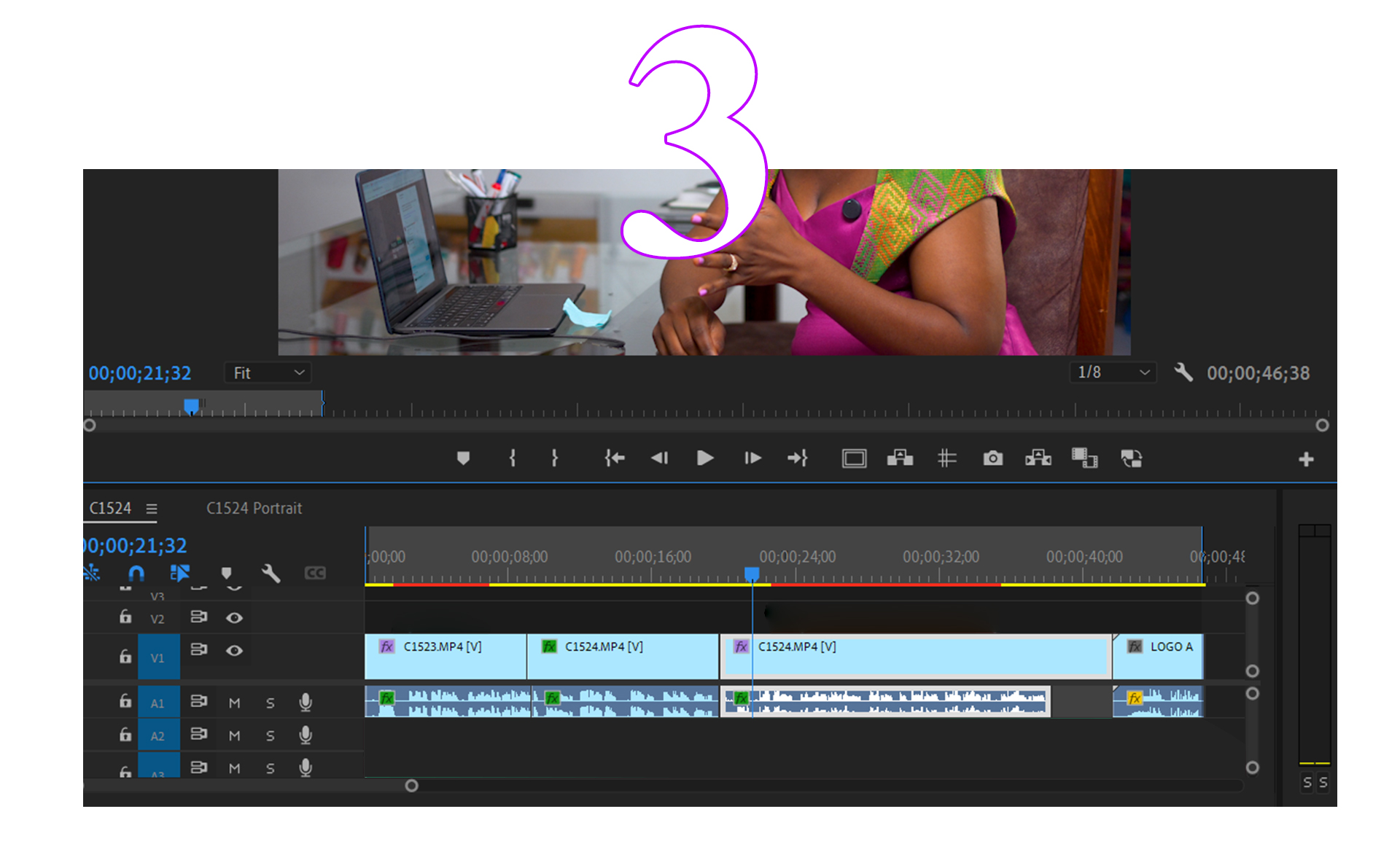Click the Go to In point icon
This screenshot has height=860, width=1400.
615,458
